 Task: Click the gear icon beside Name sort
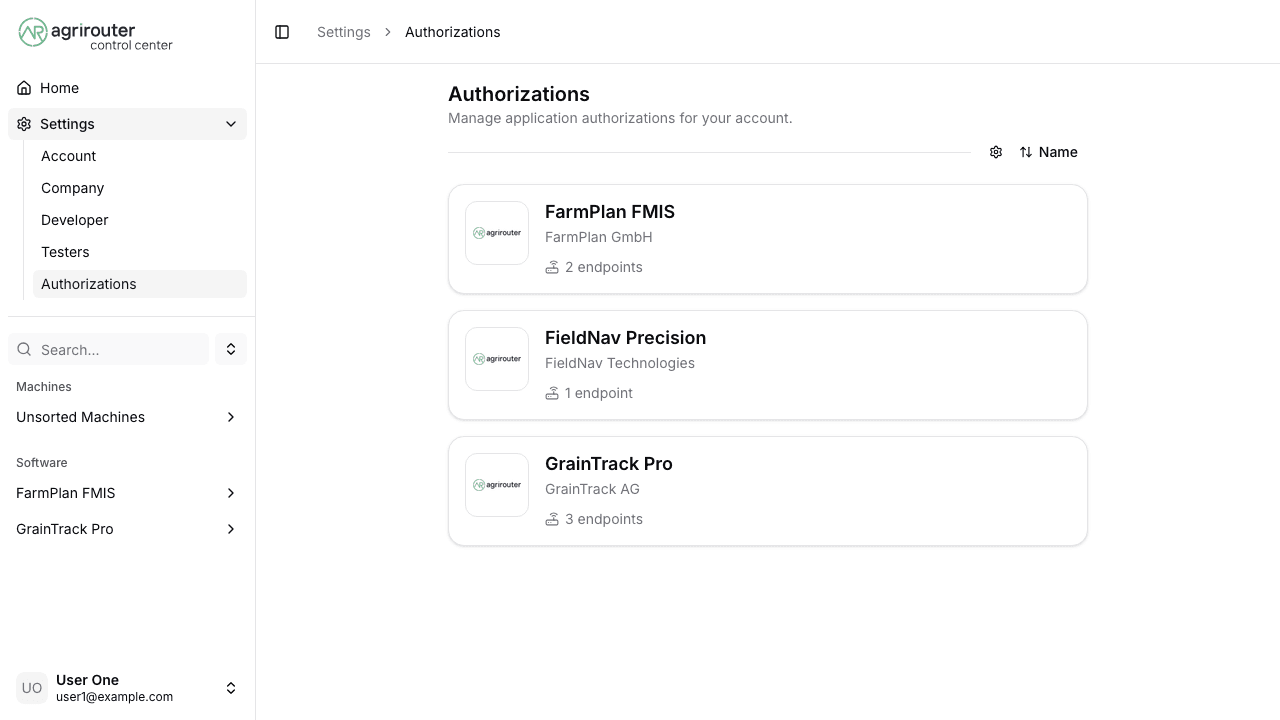click(996, 152)
